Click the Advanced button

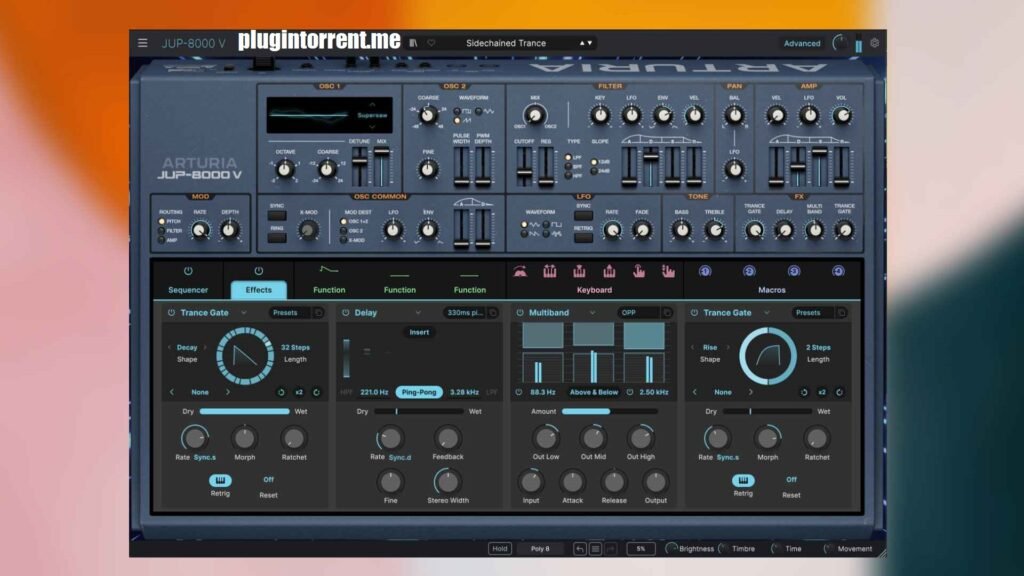[802, 44]
